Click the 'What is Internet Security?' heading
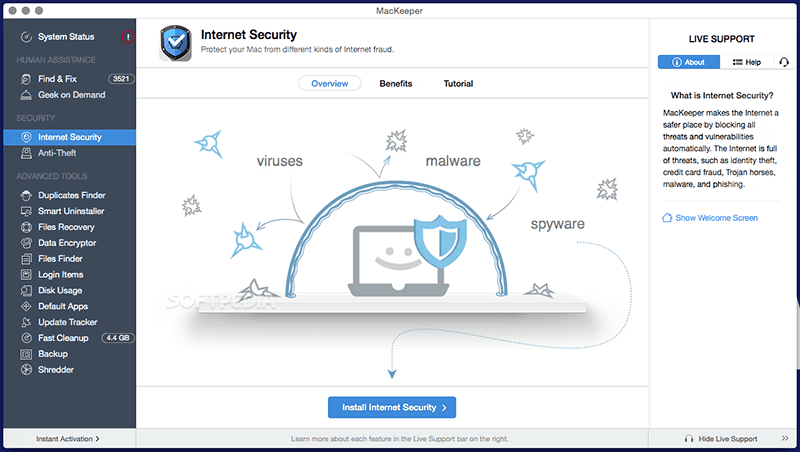 [721, 95]
